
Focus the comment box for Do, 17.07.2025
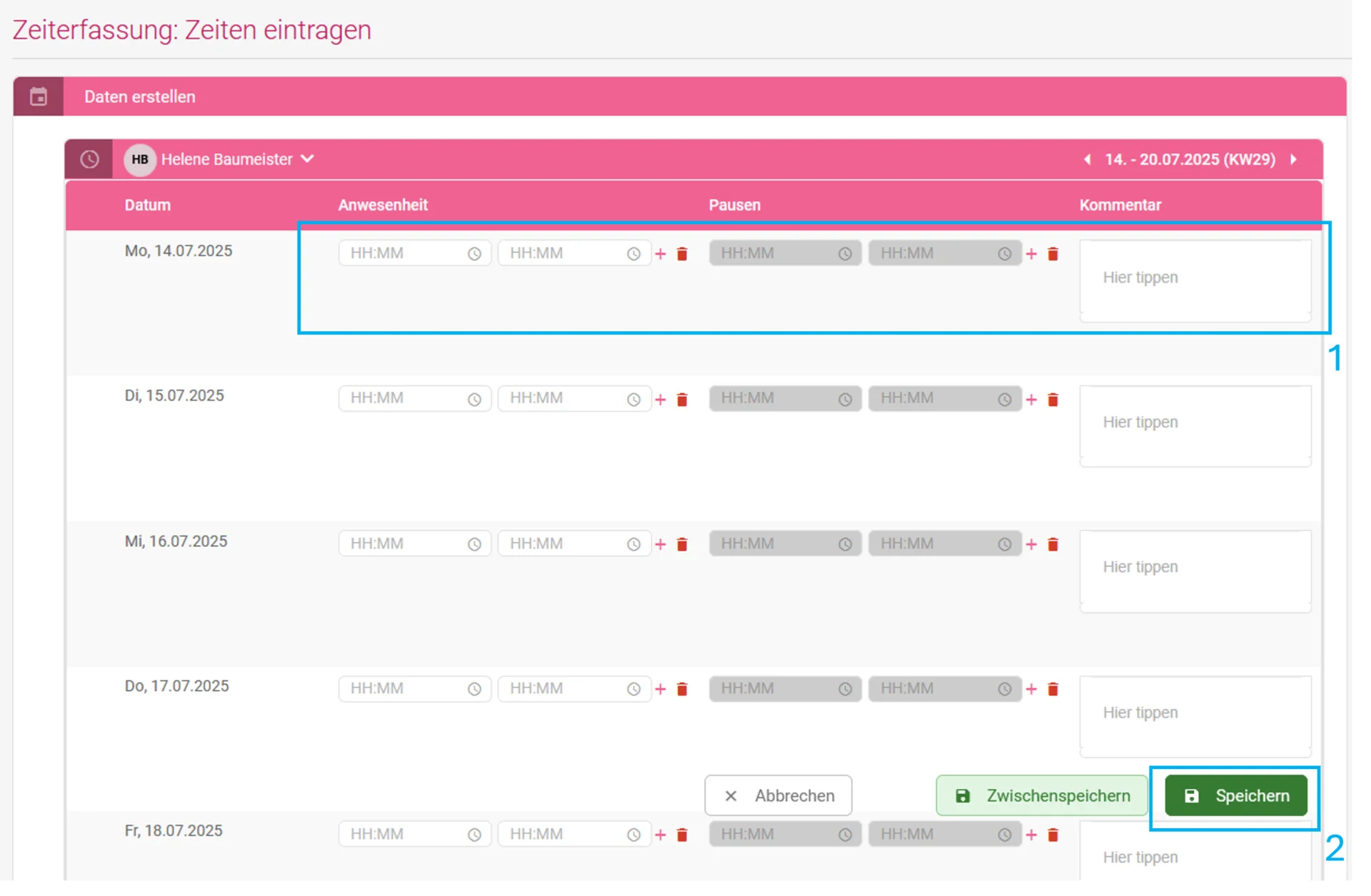(1195, 716)
